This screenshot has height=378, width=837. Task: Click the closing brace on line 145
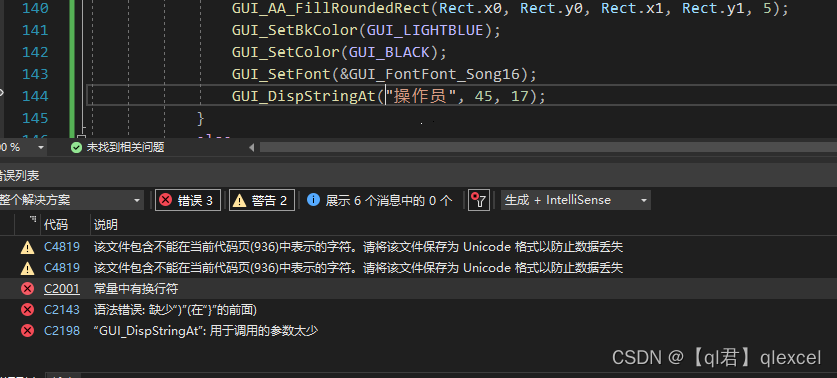(201, 118)
